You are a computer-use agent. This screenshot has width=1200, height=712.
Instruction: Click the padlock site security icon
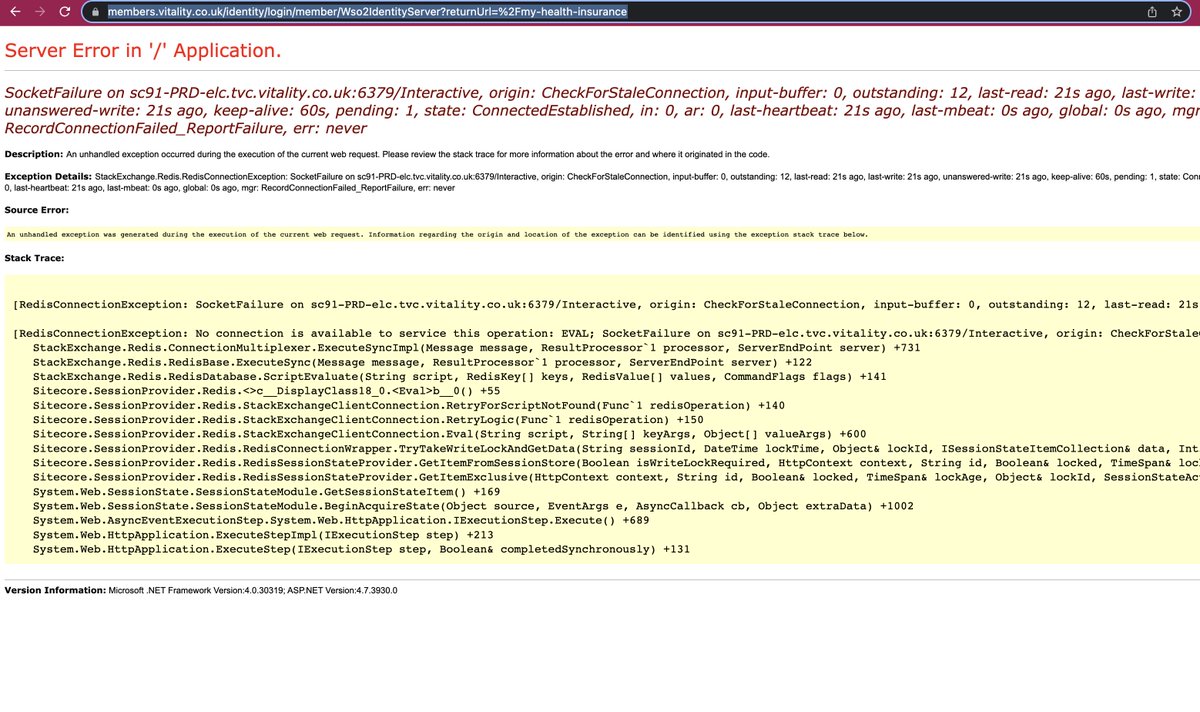coord(96,13)
